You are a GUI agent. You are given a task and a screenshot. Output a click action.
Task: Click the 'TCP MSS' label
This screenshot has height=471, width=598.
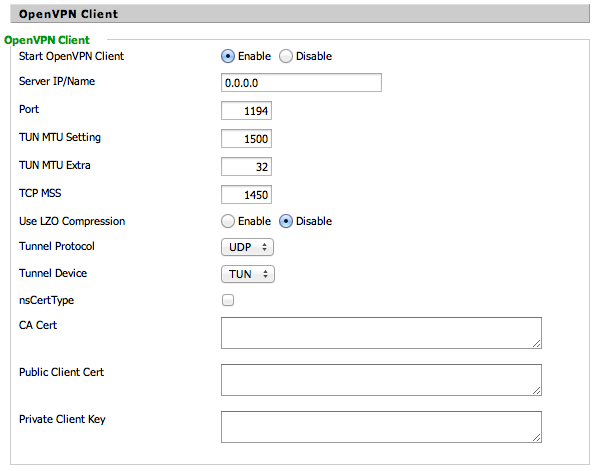(x=40, y=193)
